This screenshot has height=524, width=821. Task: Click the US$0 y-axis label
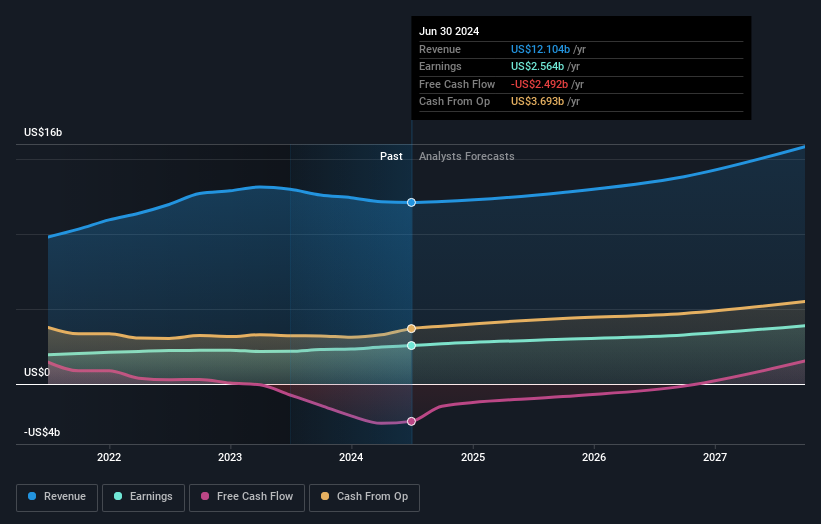coord(37,372)
